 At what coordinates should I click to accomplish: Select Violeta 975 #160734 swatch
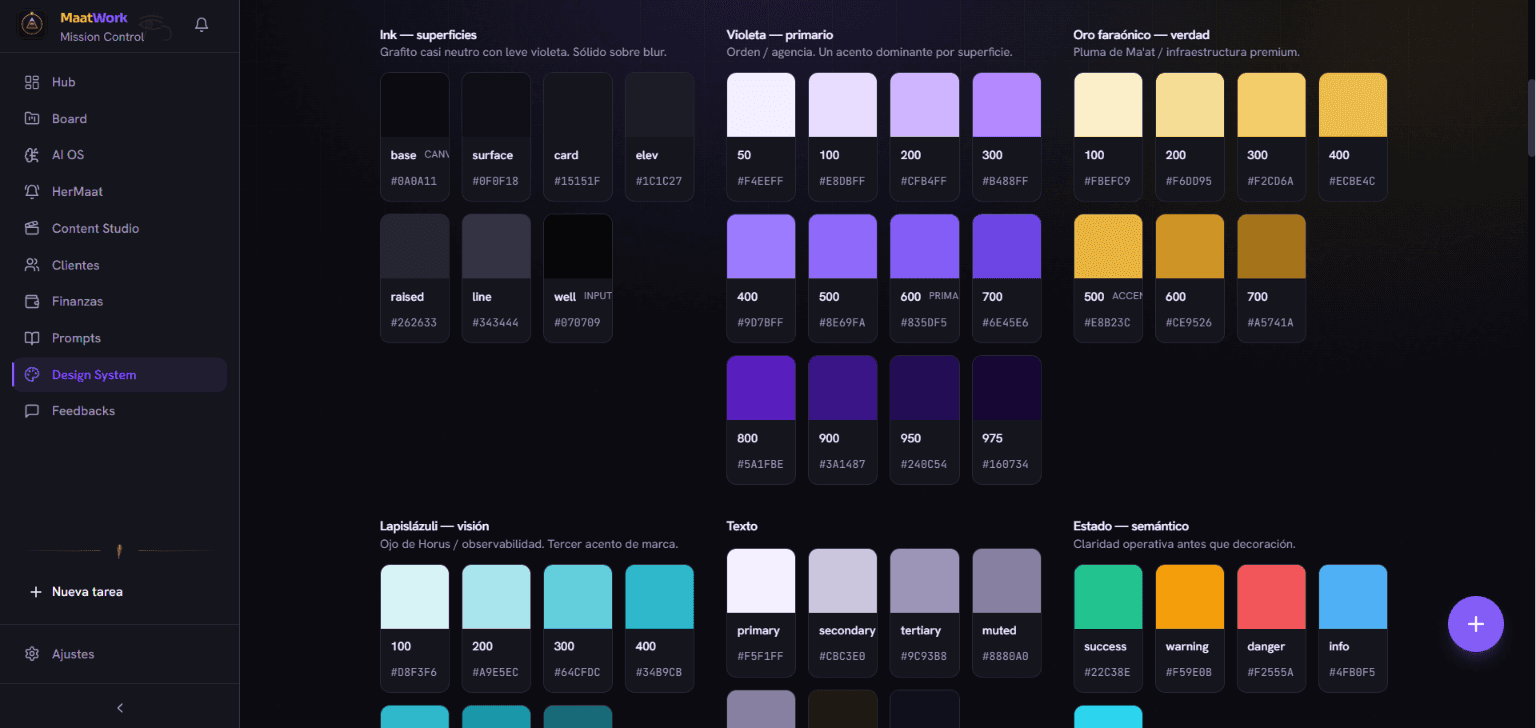click(1007, 420)
